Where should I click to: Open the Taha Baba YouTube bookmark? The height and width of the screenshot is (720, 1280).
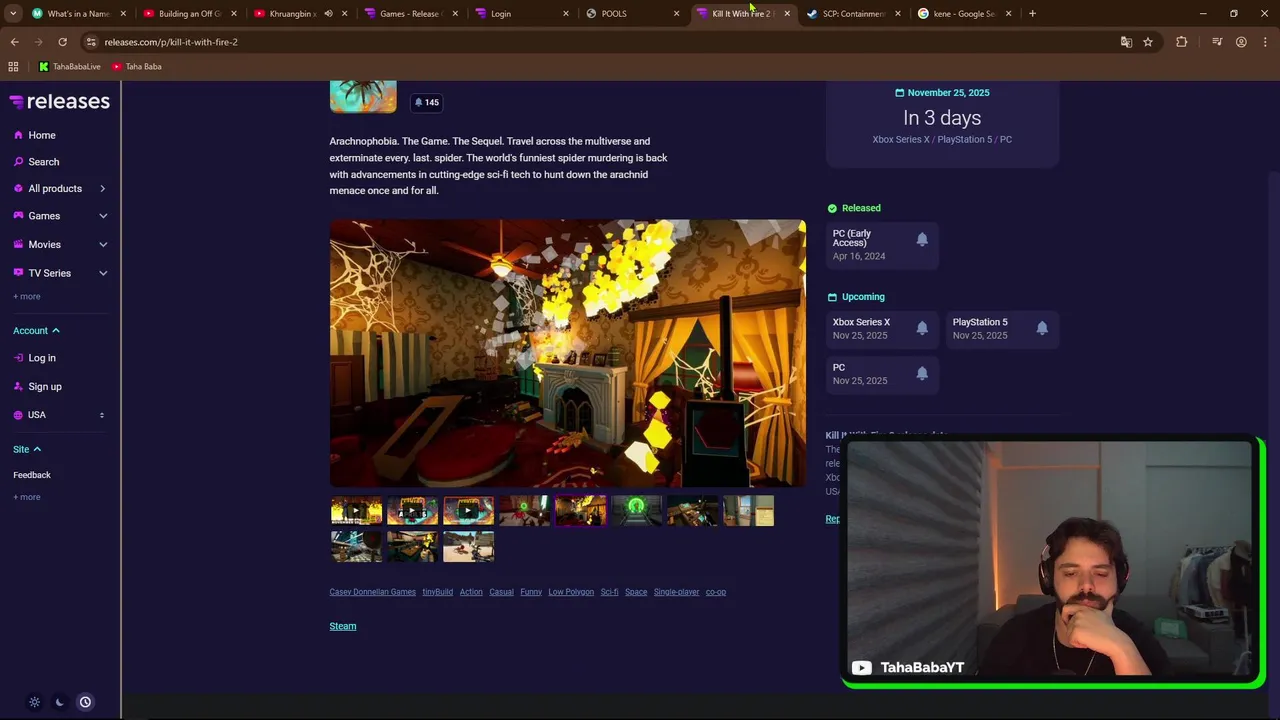pos(137,67)
